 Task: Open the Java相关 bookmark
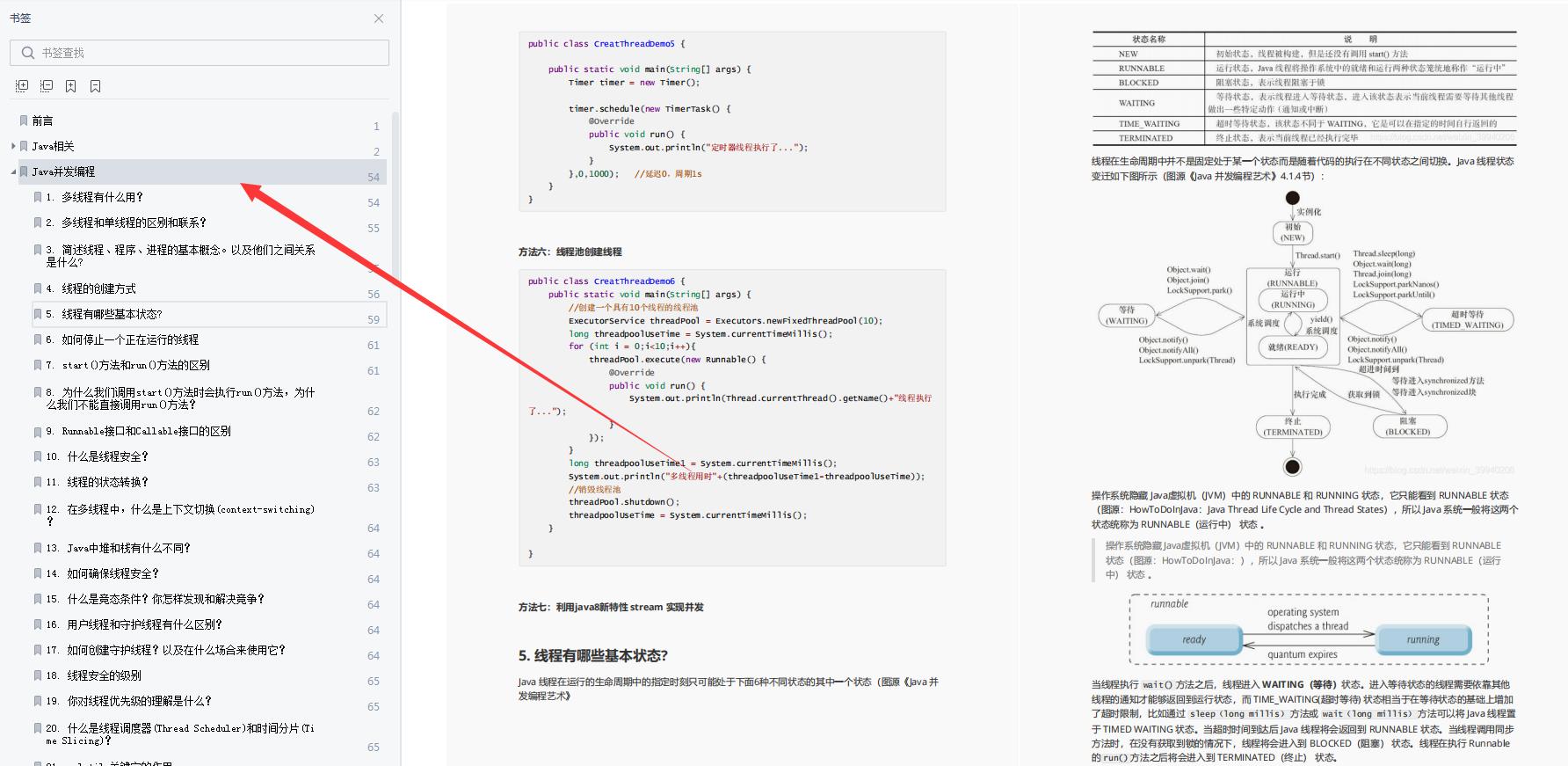tap(53, 146)
